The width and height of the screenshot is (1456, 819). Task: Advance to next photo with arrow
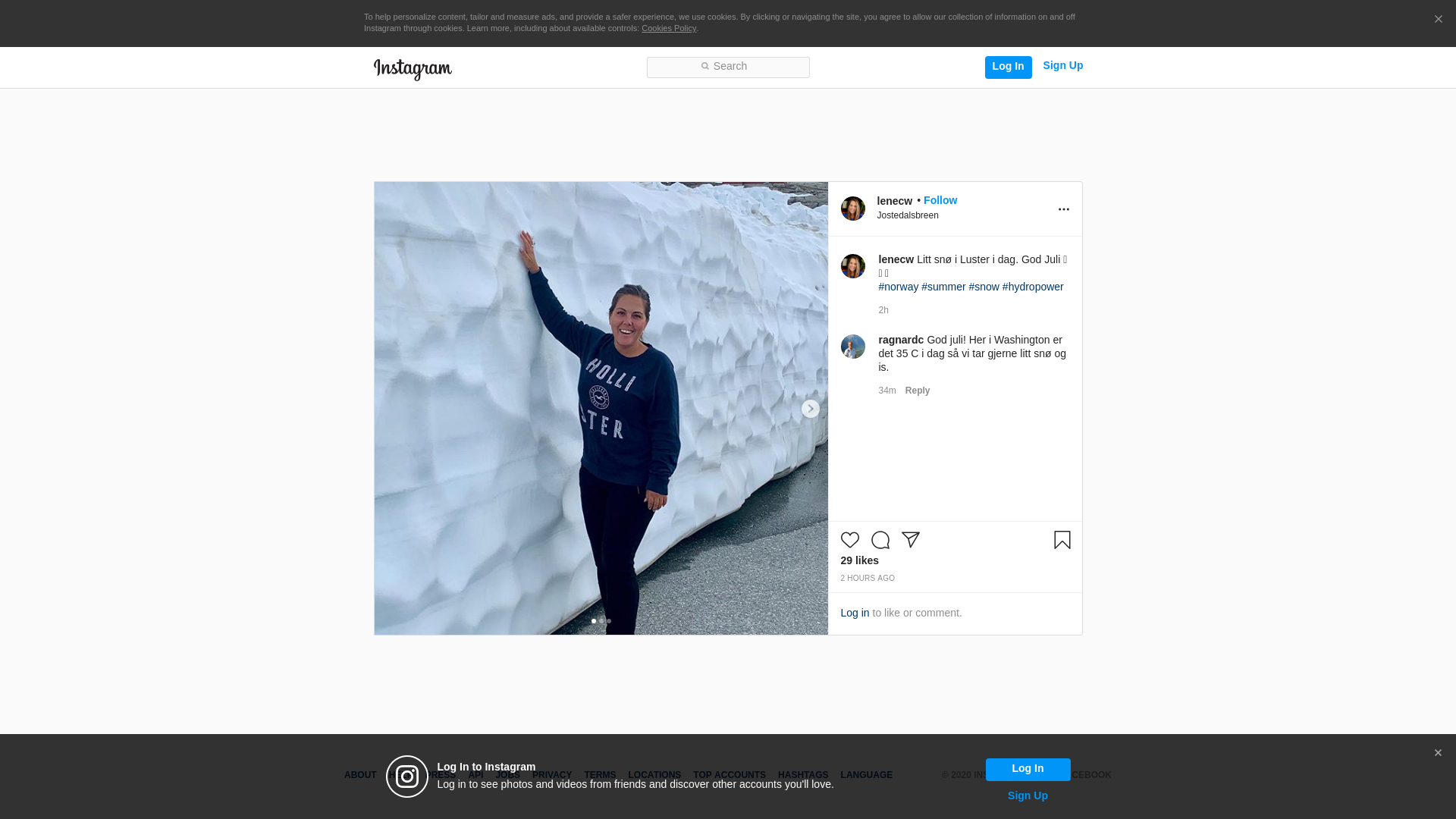pyautogui.click(x=810, y=409)
